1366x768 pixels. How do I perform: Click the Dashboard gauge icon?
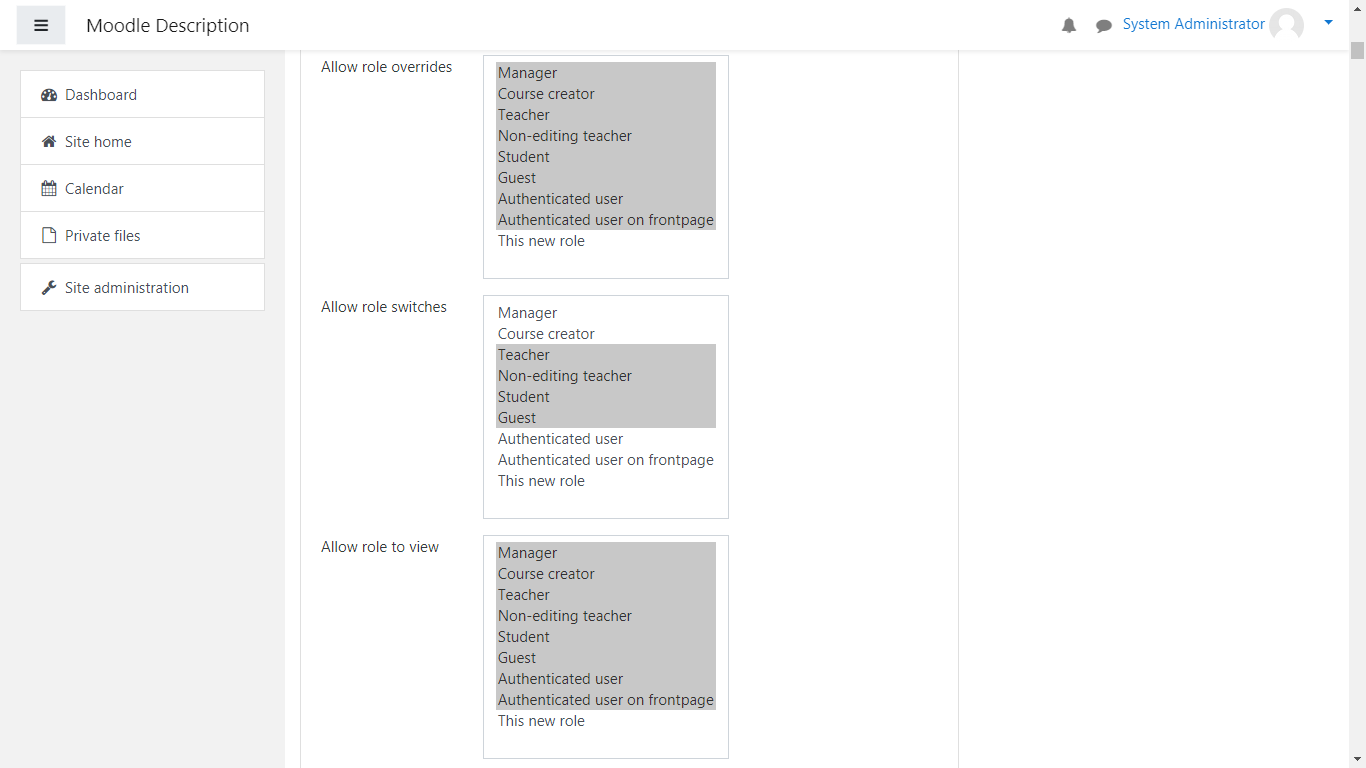pyautogui.click(x=49, y=95)
